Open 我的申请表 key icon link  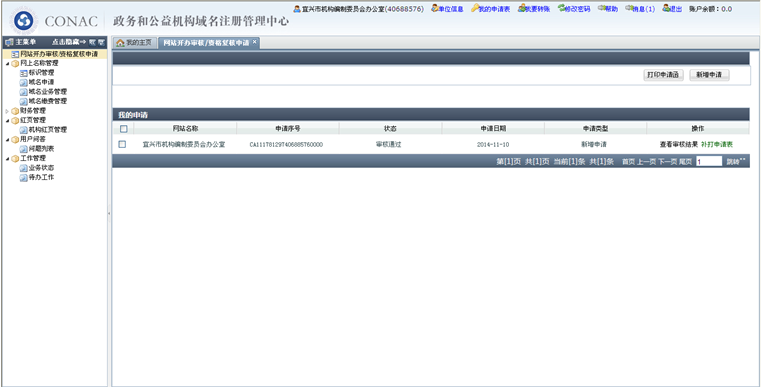pyautogui.click(x=490, y=9)
